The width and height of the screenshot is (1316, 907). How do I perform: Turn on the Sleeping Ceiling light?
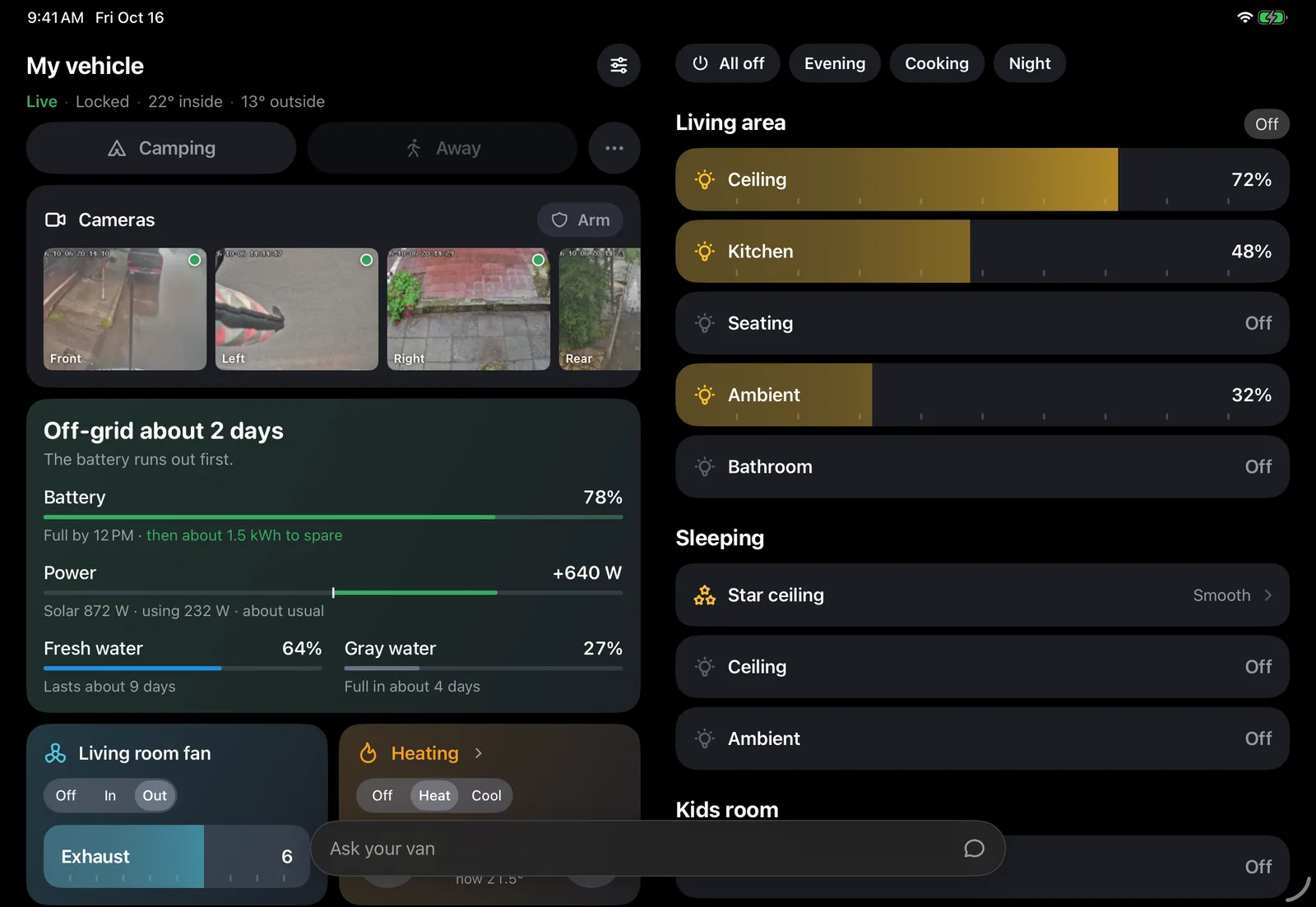point(982,667)
